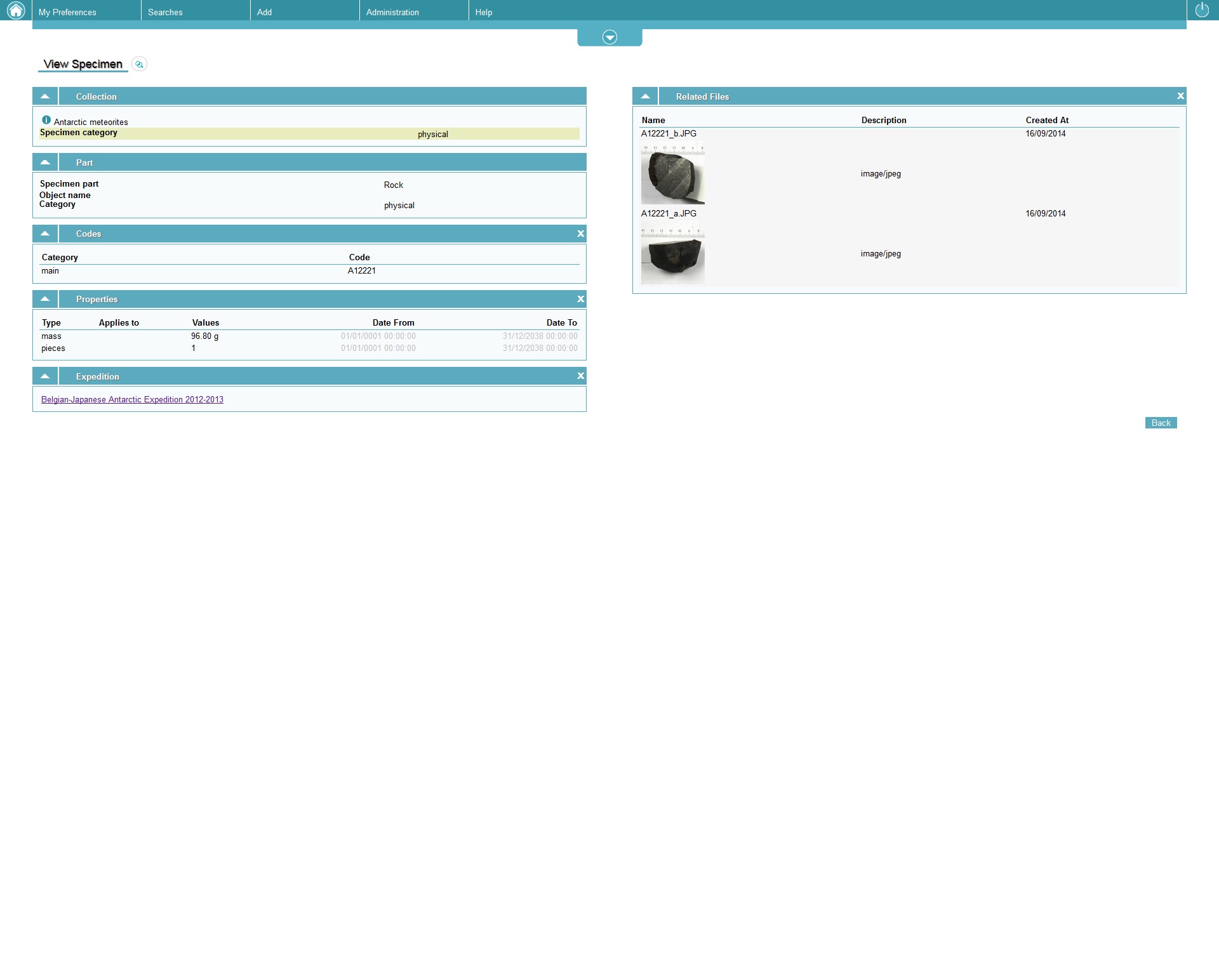The image size is (1219, 980).
Task: Click the info icon next to Antarctic meteorites
Action: click(46, 120)
